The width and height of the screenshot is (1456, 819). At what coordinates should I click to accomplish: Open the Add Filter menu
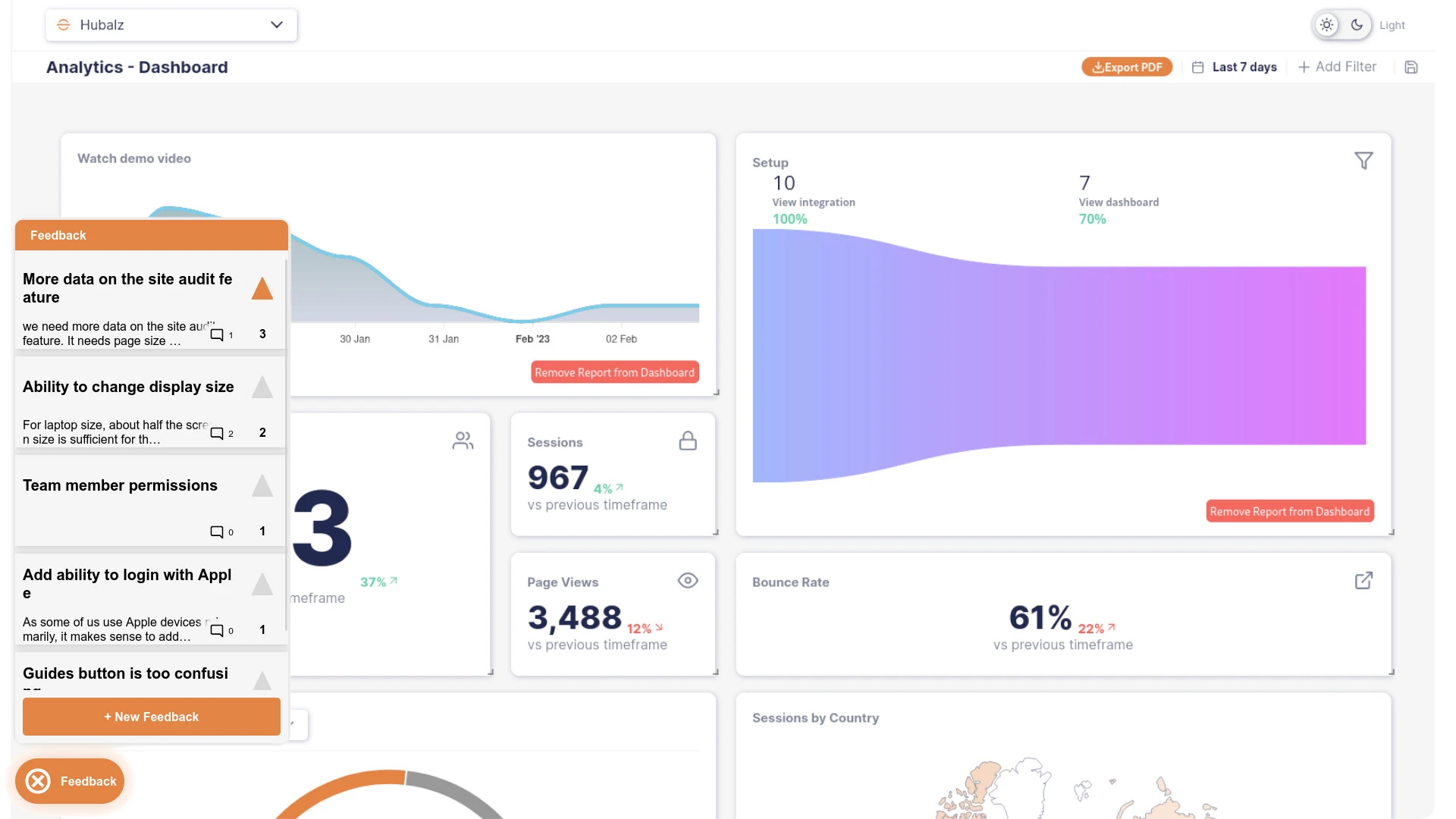pos(1337,67)
